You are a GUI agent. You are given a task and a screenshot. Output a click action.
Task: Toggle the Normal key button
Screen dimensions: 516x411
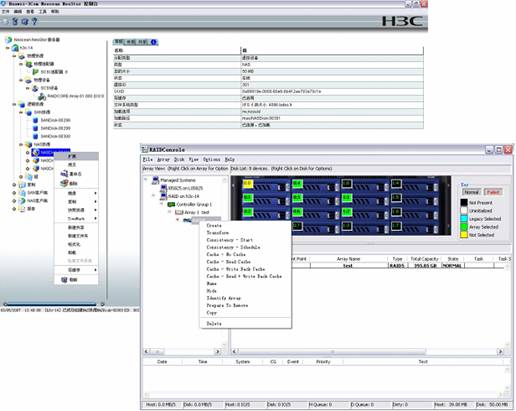(x=471, y=192)
